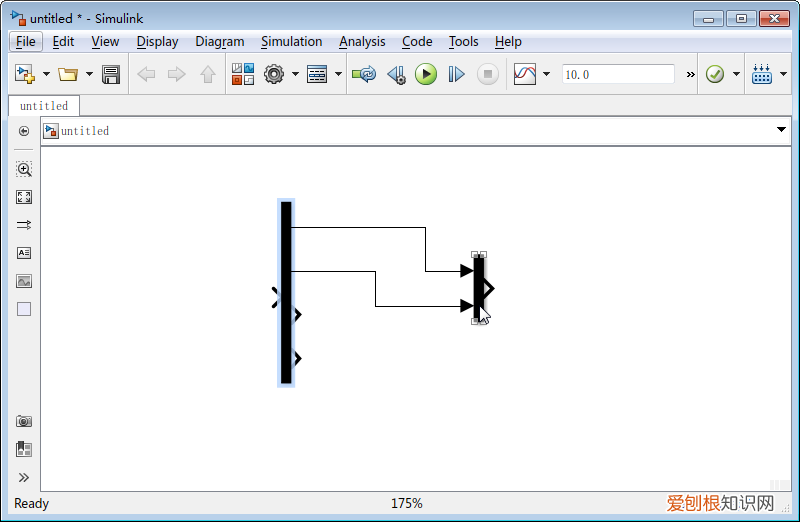Expand the Model Configuration gear dropdown arrow
800x522 pixels.
pos(294,74)
